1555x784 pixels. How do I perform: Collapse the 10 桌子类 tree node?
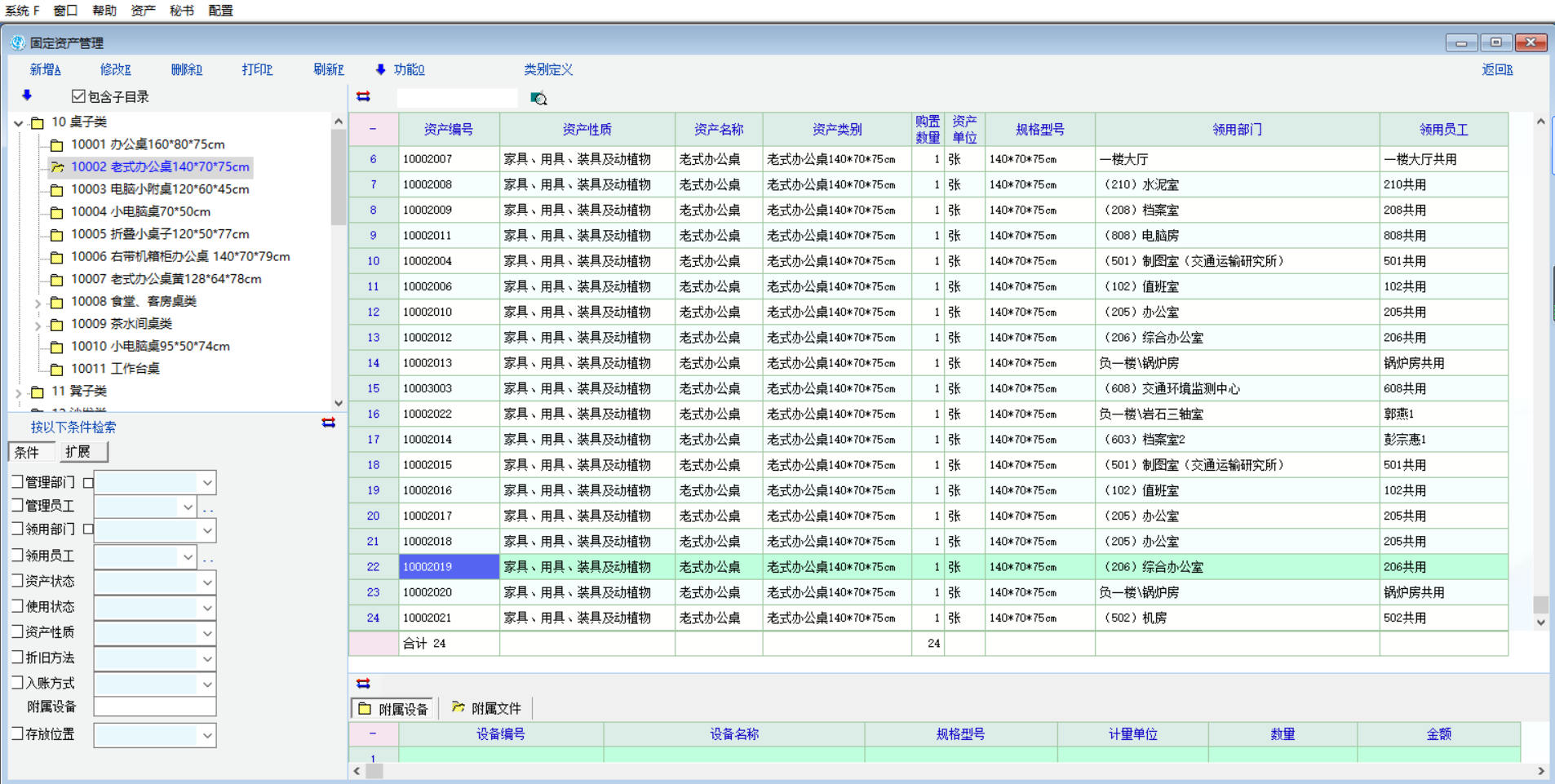pyautogui.click(x=18, y=123)
